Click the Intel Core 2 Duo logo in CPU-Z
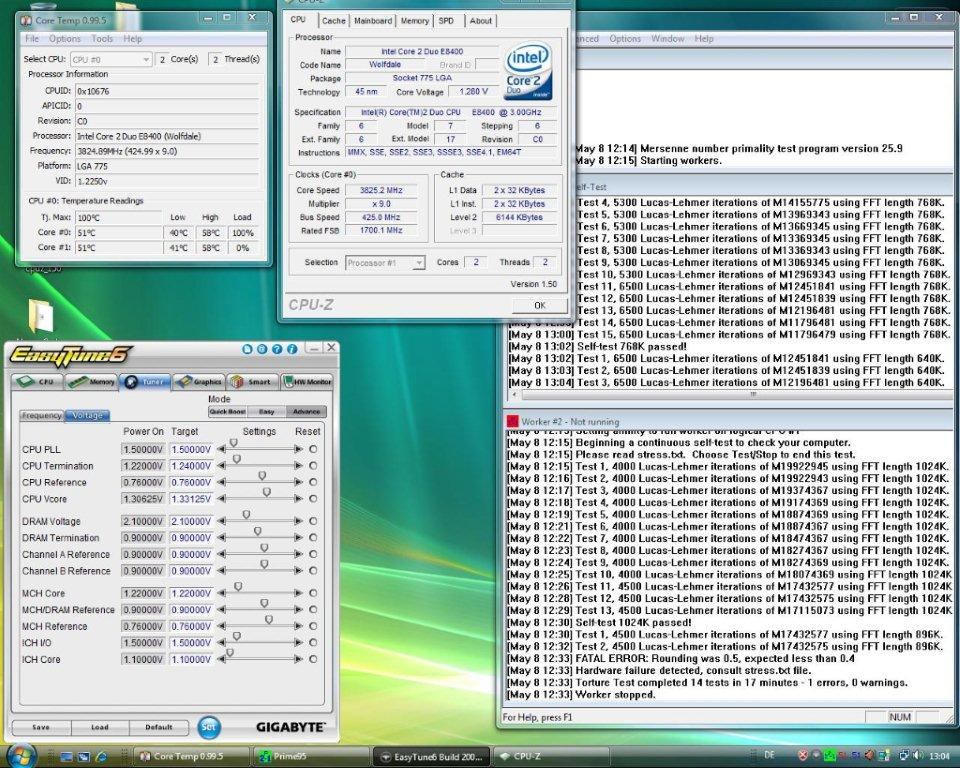This screenshot has width=960, height=768. click(528, 70)
